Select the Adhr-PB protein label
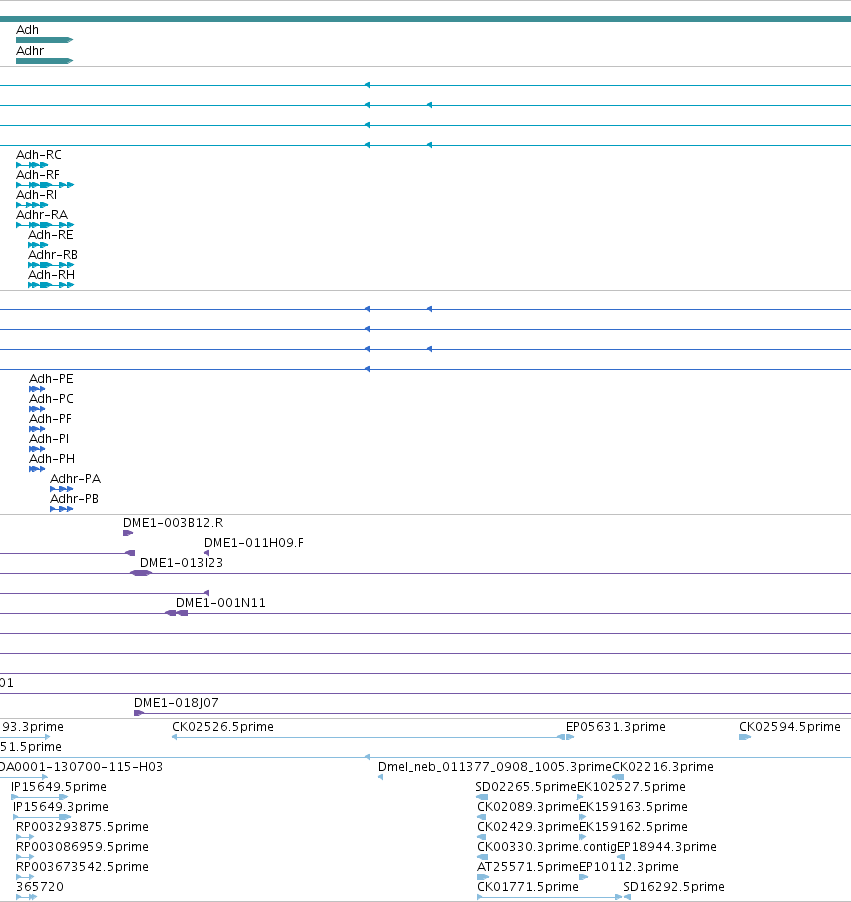Image resolution: width=851 pixels, height=902 pixels. tap(74, 499)
